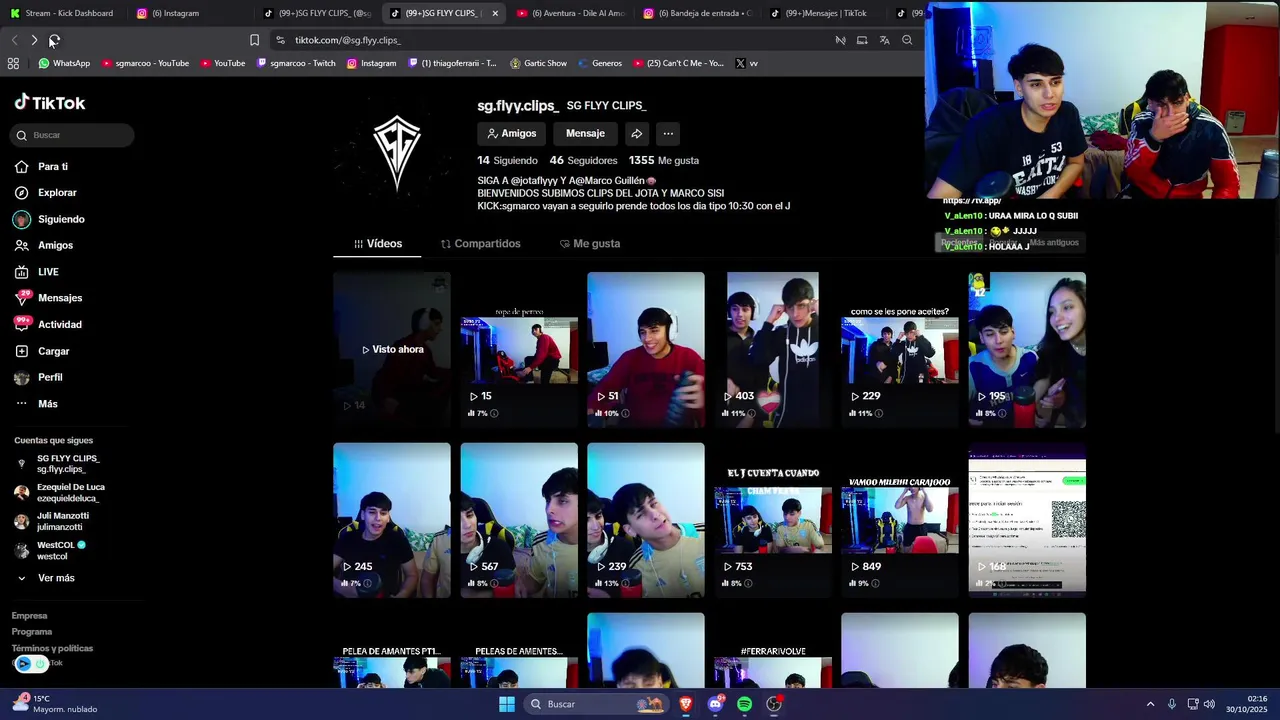The width and height of the screenshot is (1280, 720).
Task: Show hidden system tray icons
Action: pyautogui.click(x=1150, y=704)
